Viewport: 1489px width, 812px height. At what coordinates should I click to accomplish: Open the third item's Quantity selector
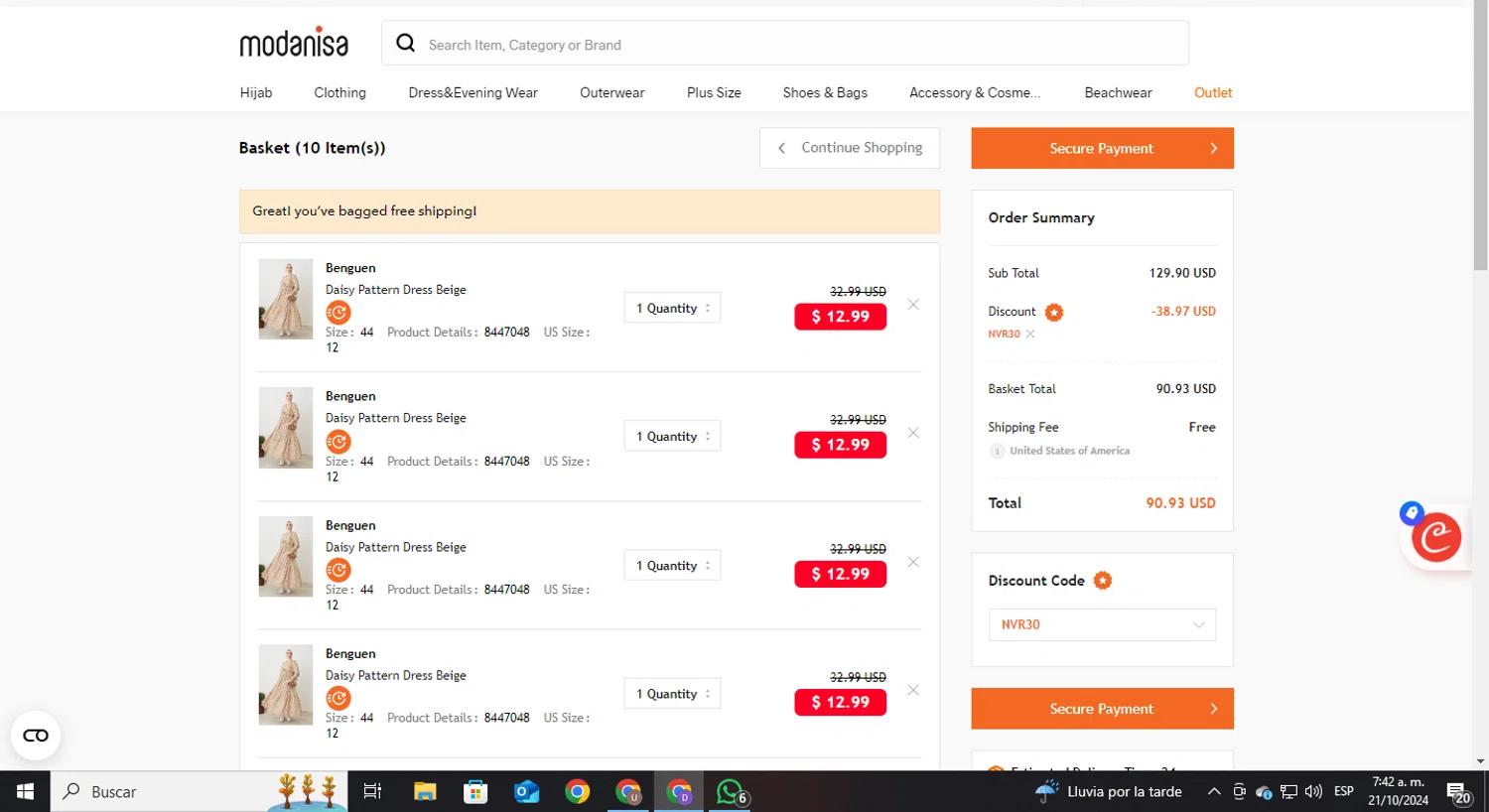pos(672,566)
